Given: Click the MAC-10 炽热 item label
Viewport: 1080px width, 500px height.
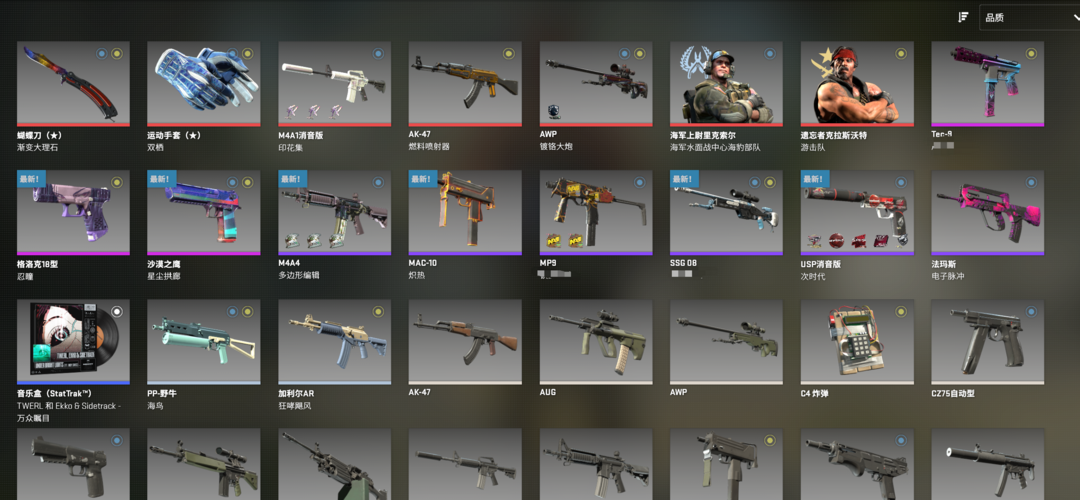Looking at the screenshot, I should click(423, 269).
